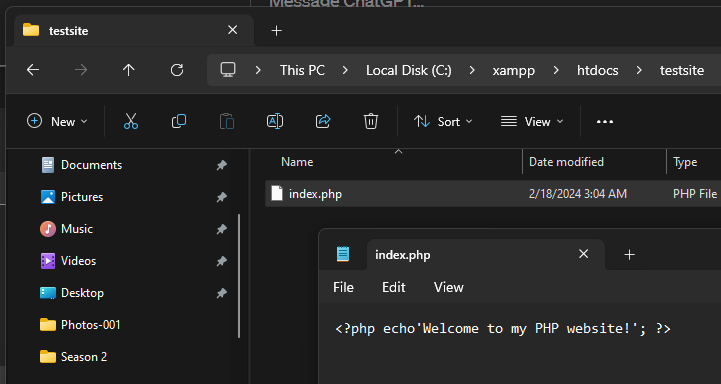The height and width of the screenshot is (384, 721).
Task: Unpin Music using its pin icon
Action: [x=222, y=229]
